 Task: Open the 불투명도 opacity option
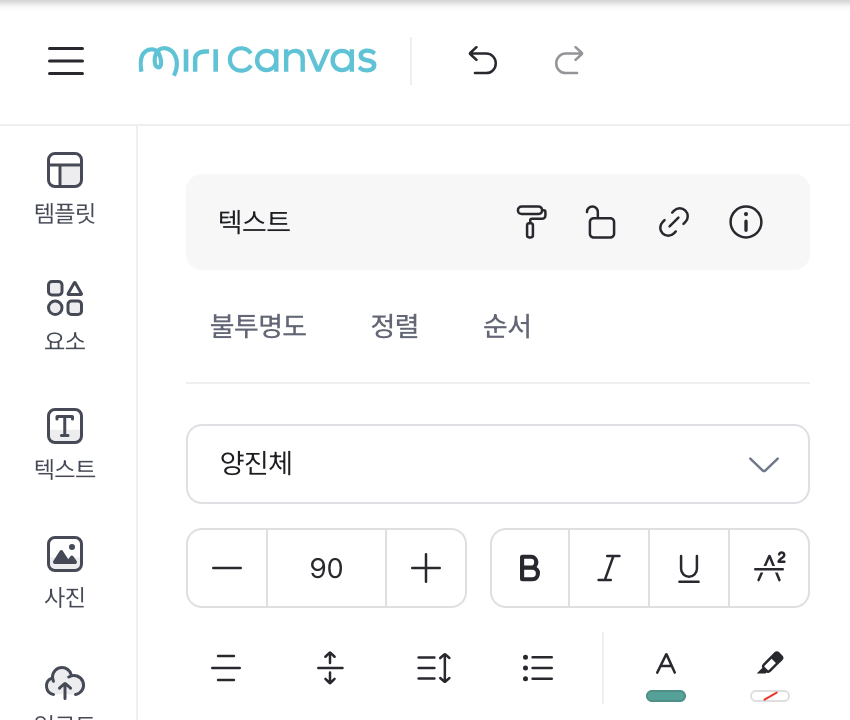tap(259, 326)
